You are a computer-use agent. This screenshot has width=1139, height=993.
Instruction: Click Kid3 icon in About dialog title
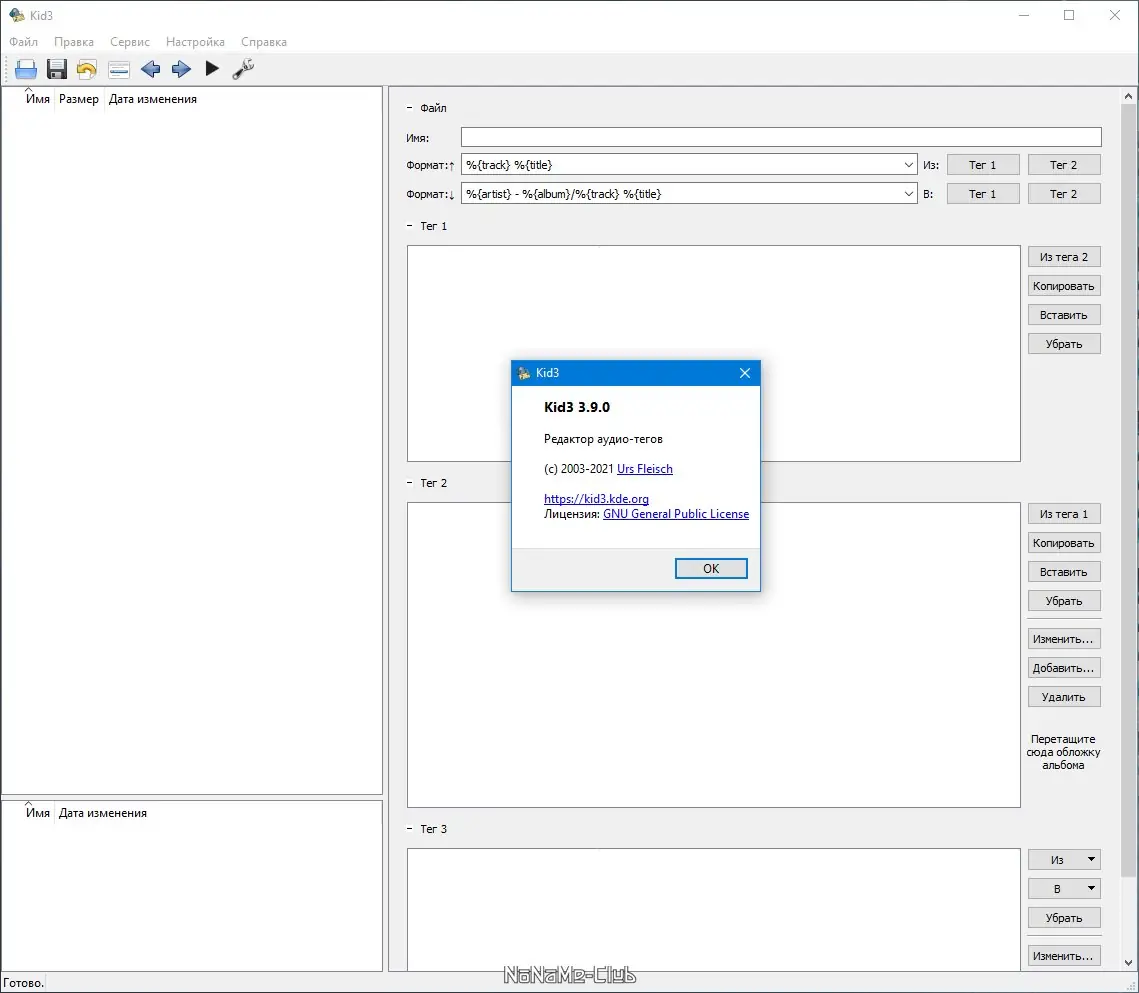click(x=524, y=373)
